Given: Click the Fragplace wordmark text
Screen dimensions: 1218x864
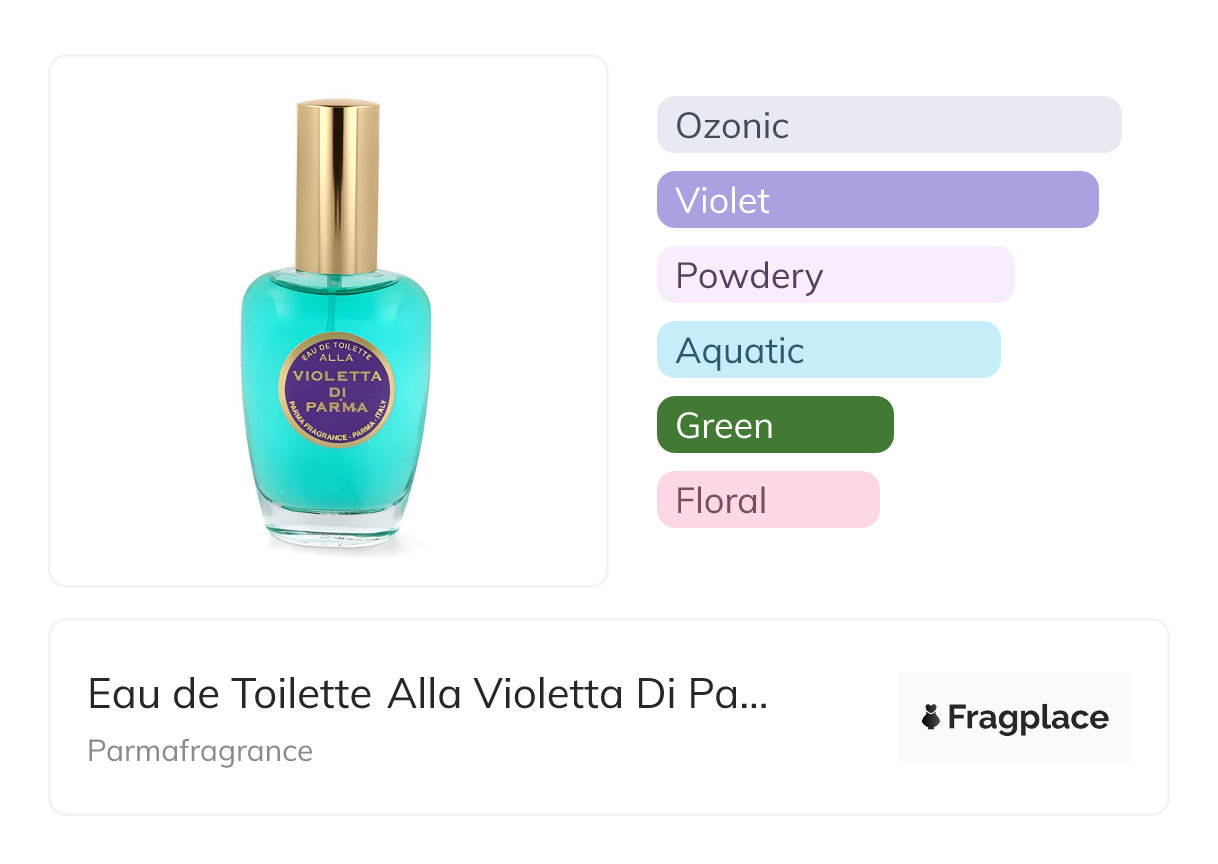Looking at the screenshot, I should tap(1028, 718).
